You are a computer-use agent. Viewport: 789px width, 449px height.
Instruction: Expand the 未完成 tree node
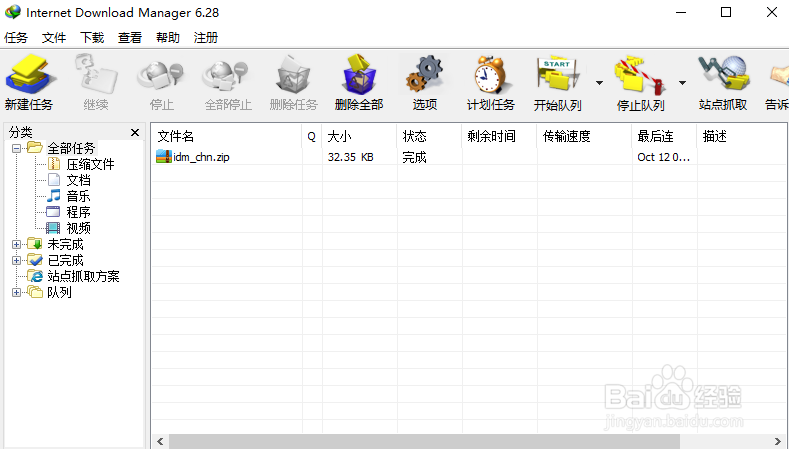tap(17, 244)
